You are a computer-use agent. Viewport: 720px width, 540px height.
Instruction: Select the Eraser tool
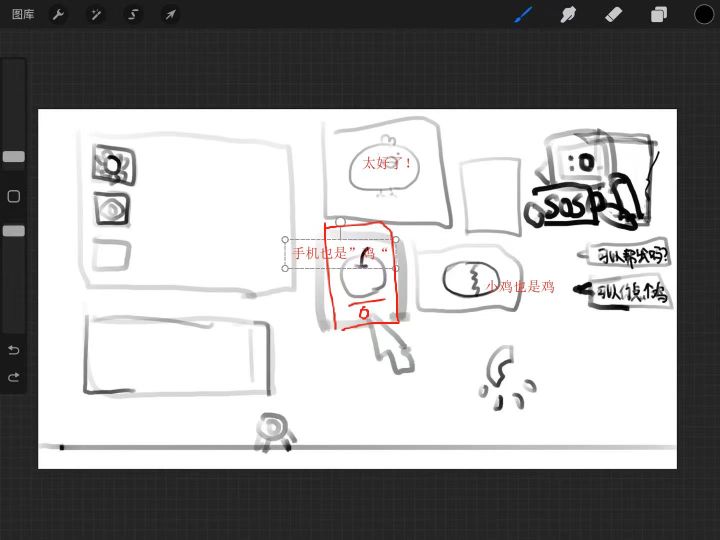pyautogui.click(x=613, y=15)
